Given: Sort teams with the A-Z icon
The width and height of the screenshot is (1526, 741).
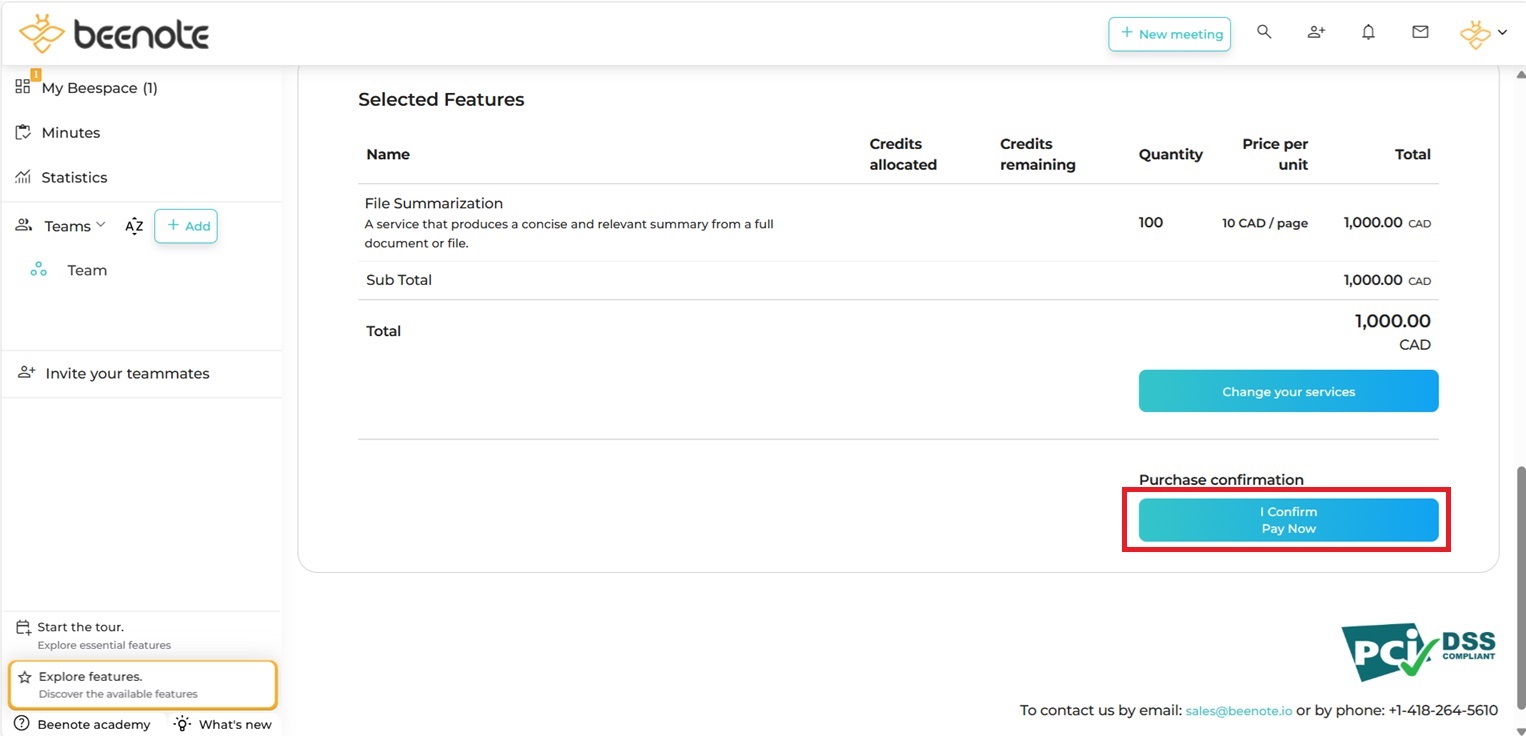Looking at the screenshot, I should point(134,226).
